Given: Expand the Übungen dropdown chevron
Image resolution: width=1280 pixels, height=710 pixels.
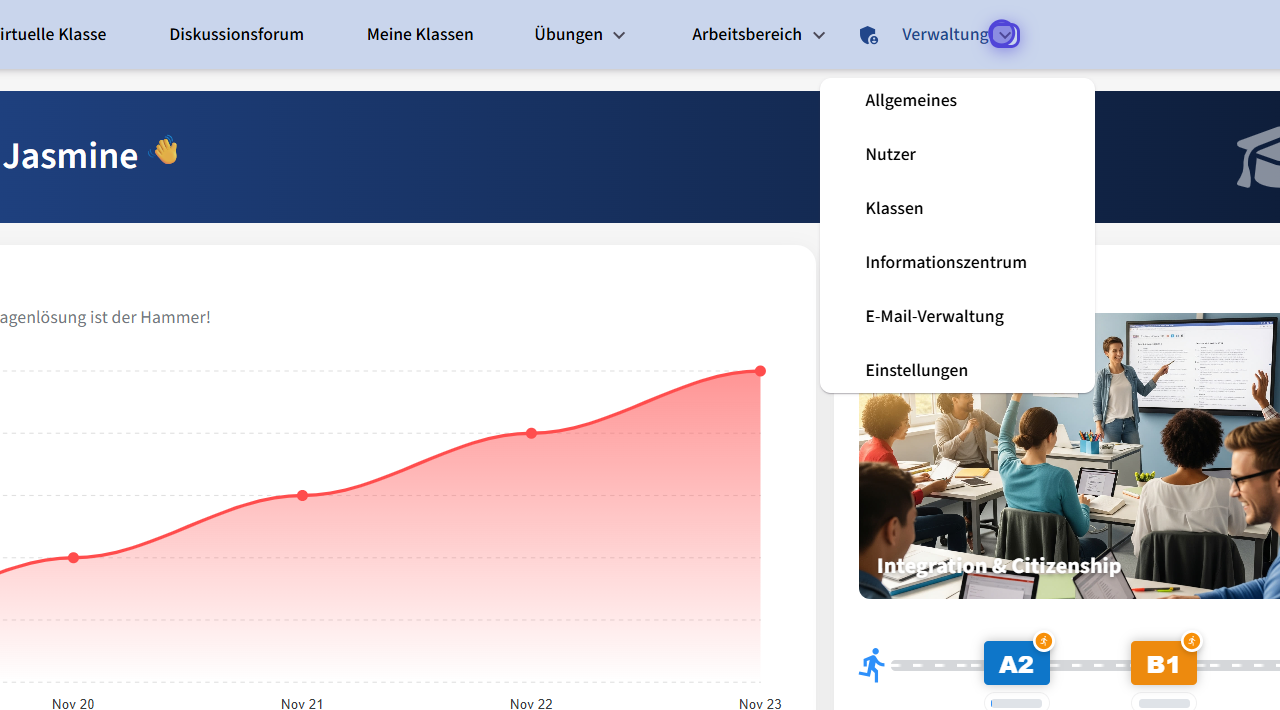Looking at the screenshot, I should (619, 35).
